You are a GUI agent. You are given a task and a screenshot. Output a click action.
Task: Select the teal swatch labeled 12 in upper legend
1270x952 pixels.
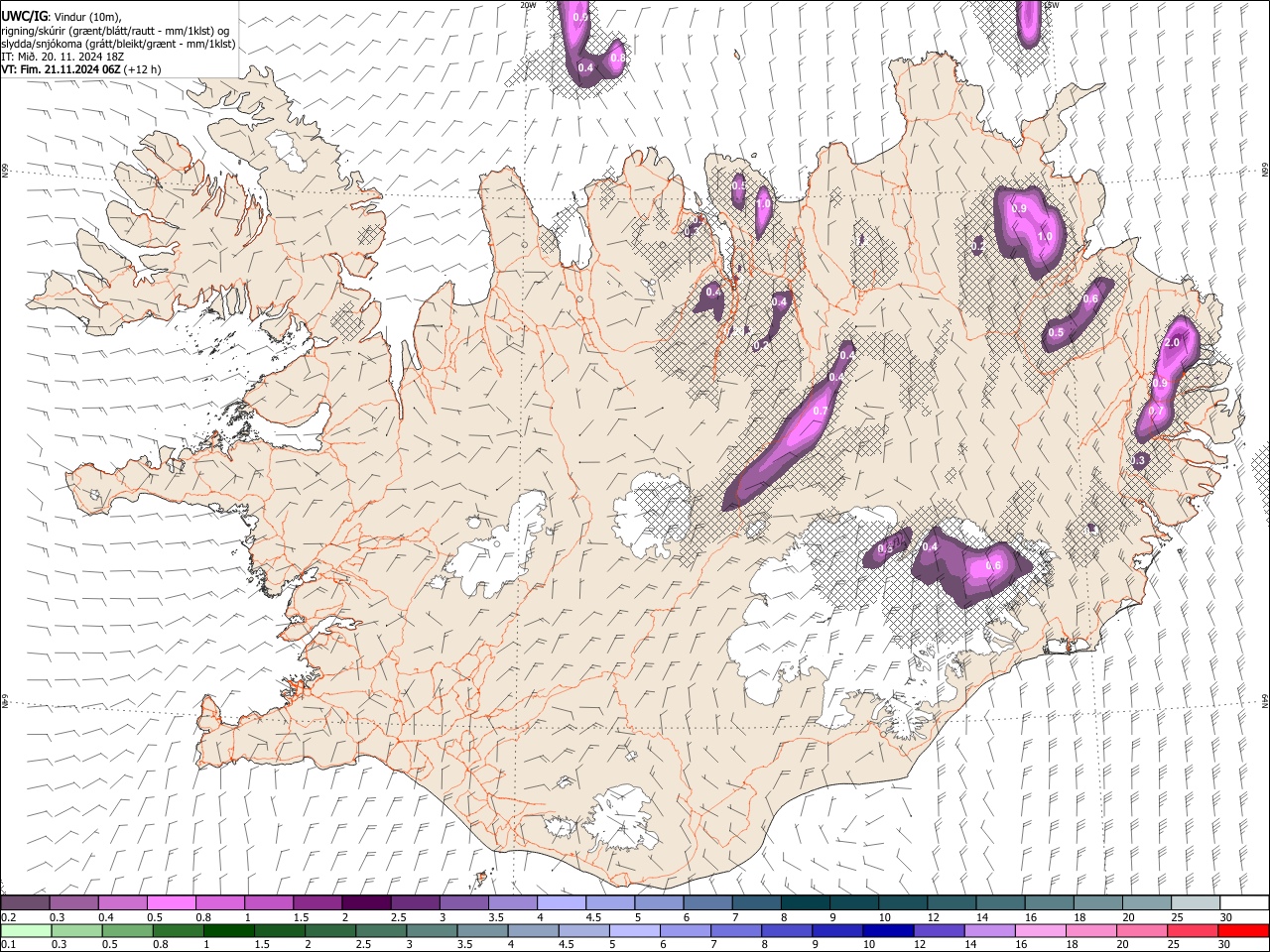952,903
